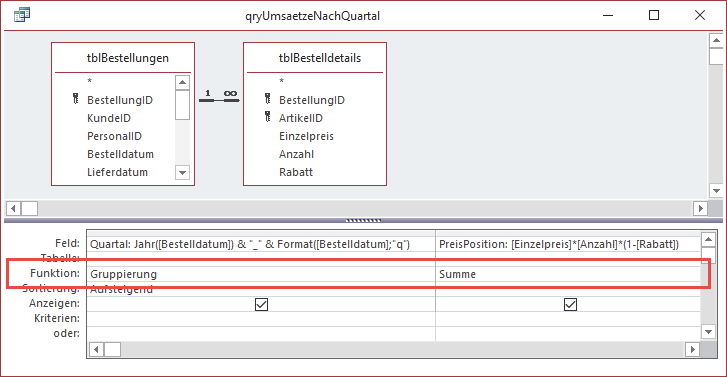Click the tblBestellungen field list scrollbar thumb

click(x=182, y=105)
